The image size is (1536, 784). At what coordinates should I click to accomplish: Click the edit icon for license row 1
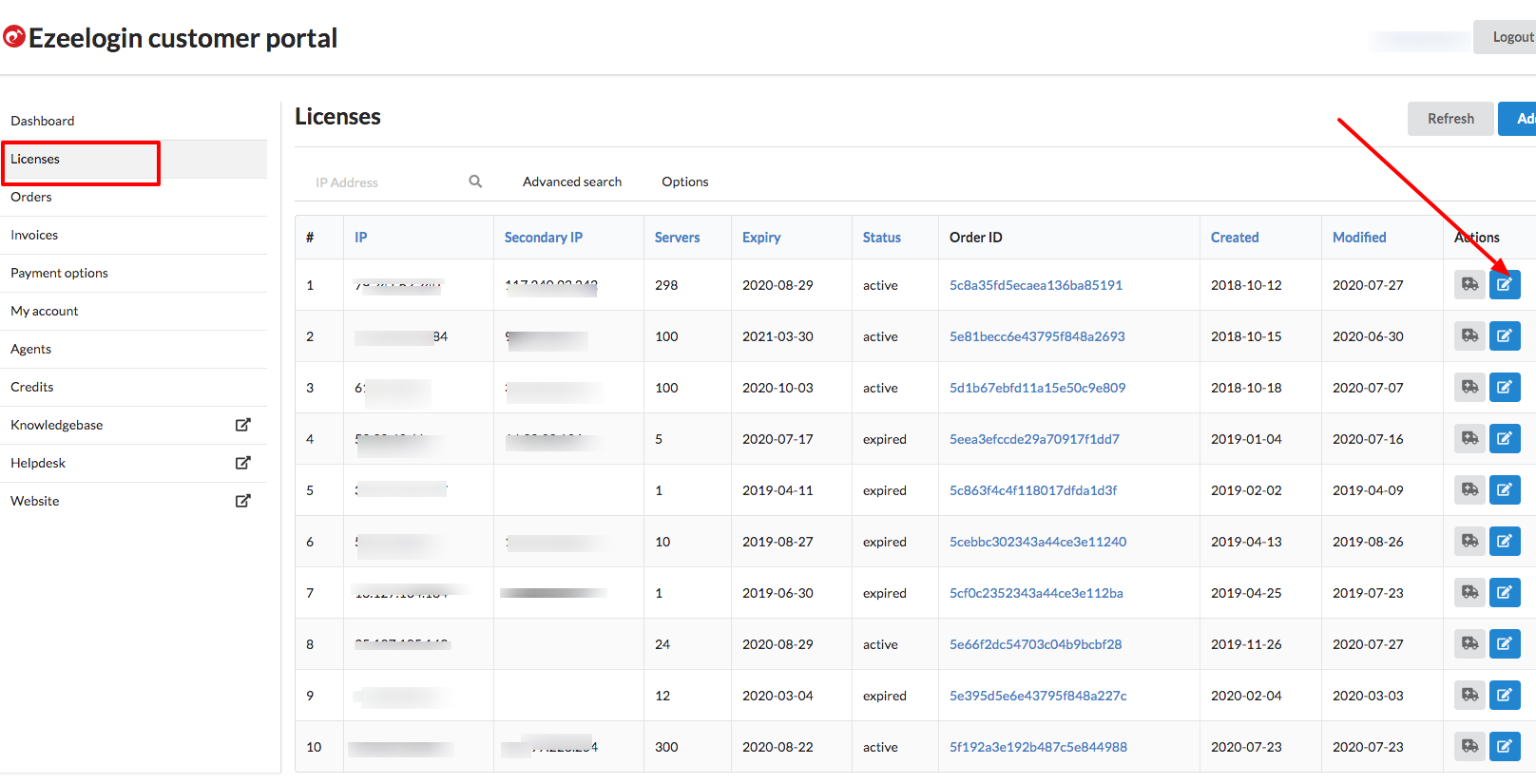[1505, 284]
